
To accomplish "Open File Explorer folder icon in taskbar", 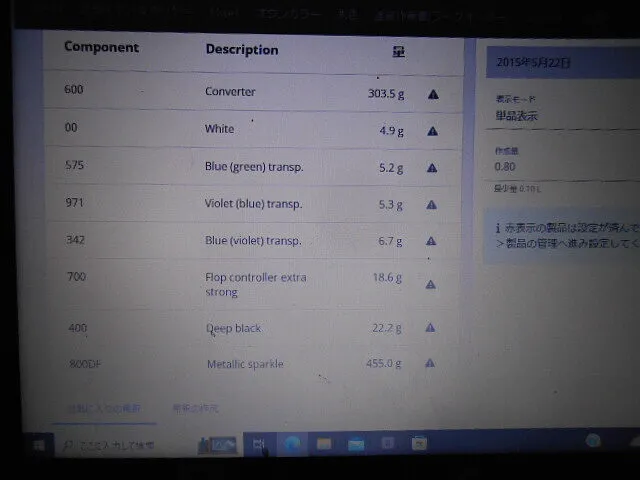I will point(324,443).
